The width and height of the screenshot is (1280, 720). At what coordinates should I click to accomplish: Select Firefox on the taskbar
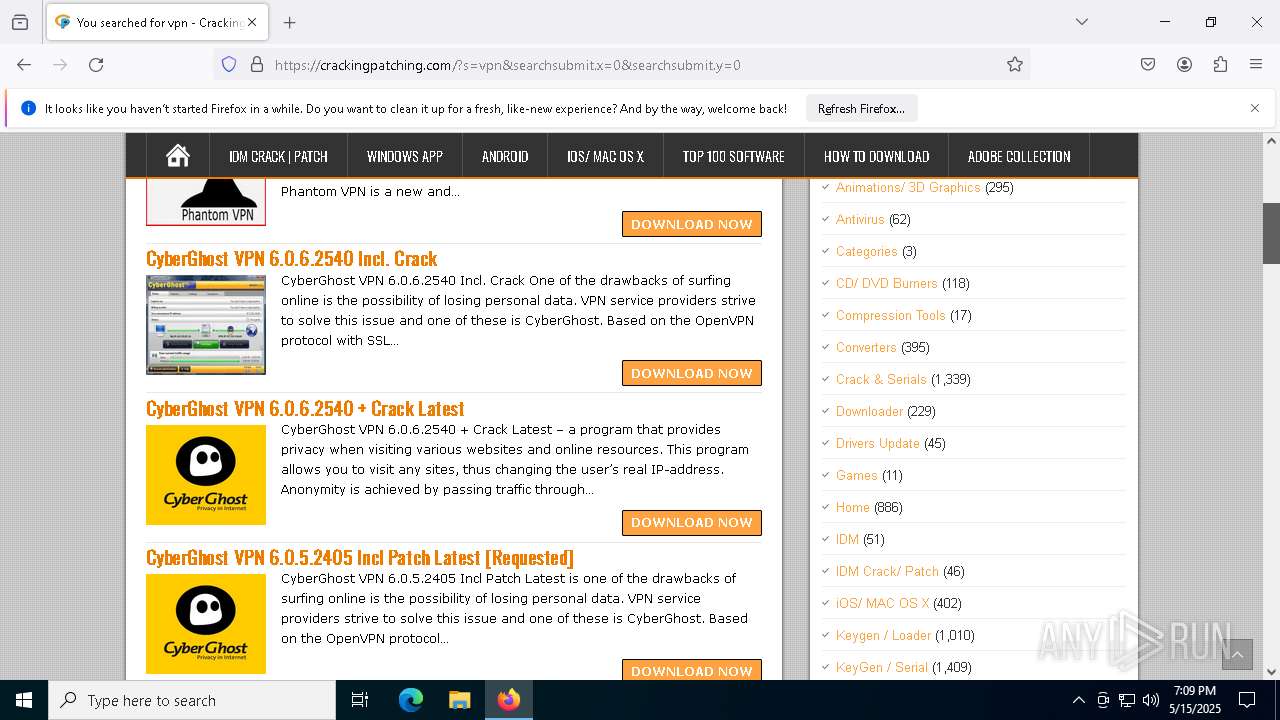click(x=509, y=700)
